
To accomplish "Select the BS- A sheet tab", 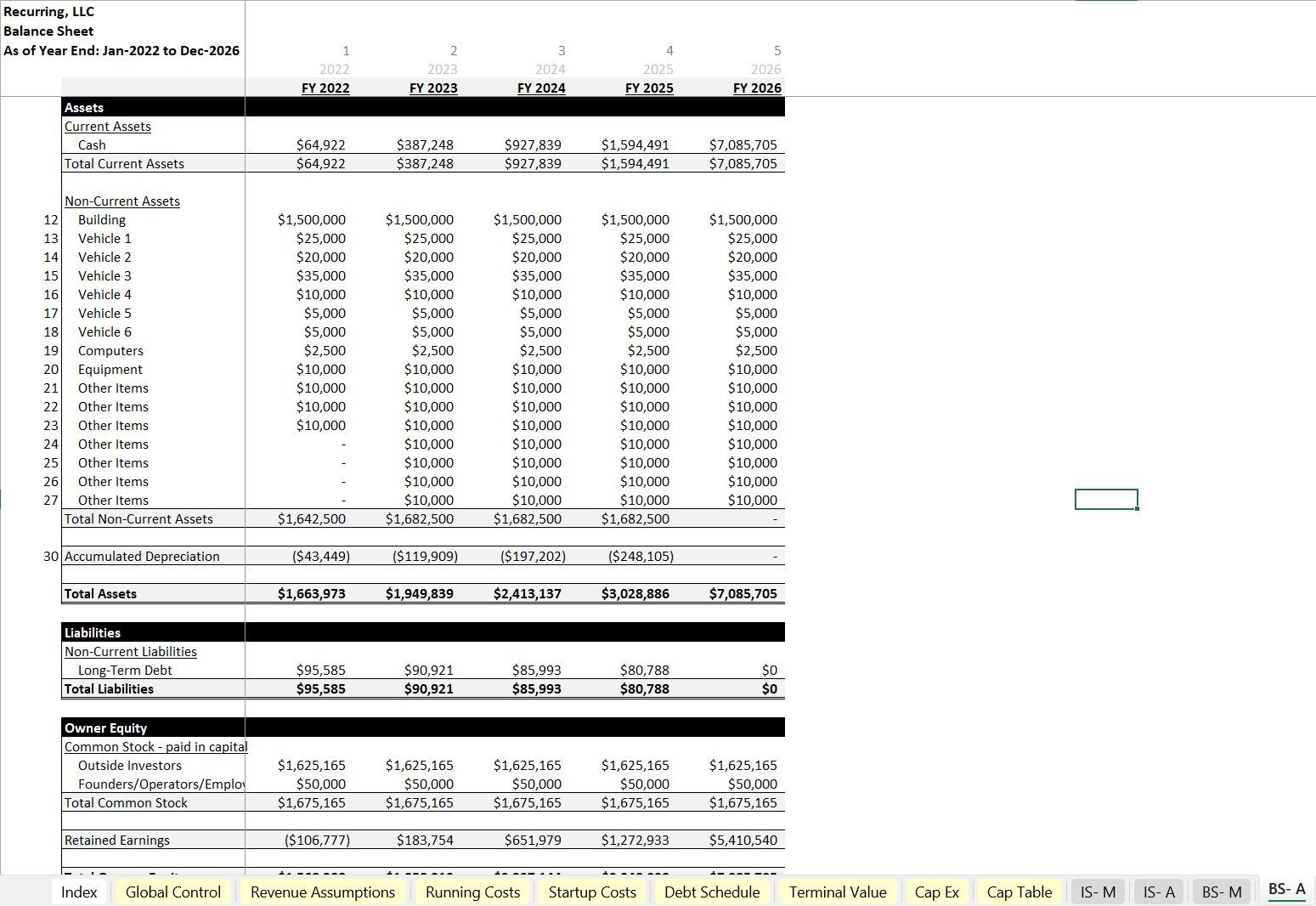I will click(x=1286, y=890).
